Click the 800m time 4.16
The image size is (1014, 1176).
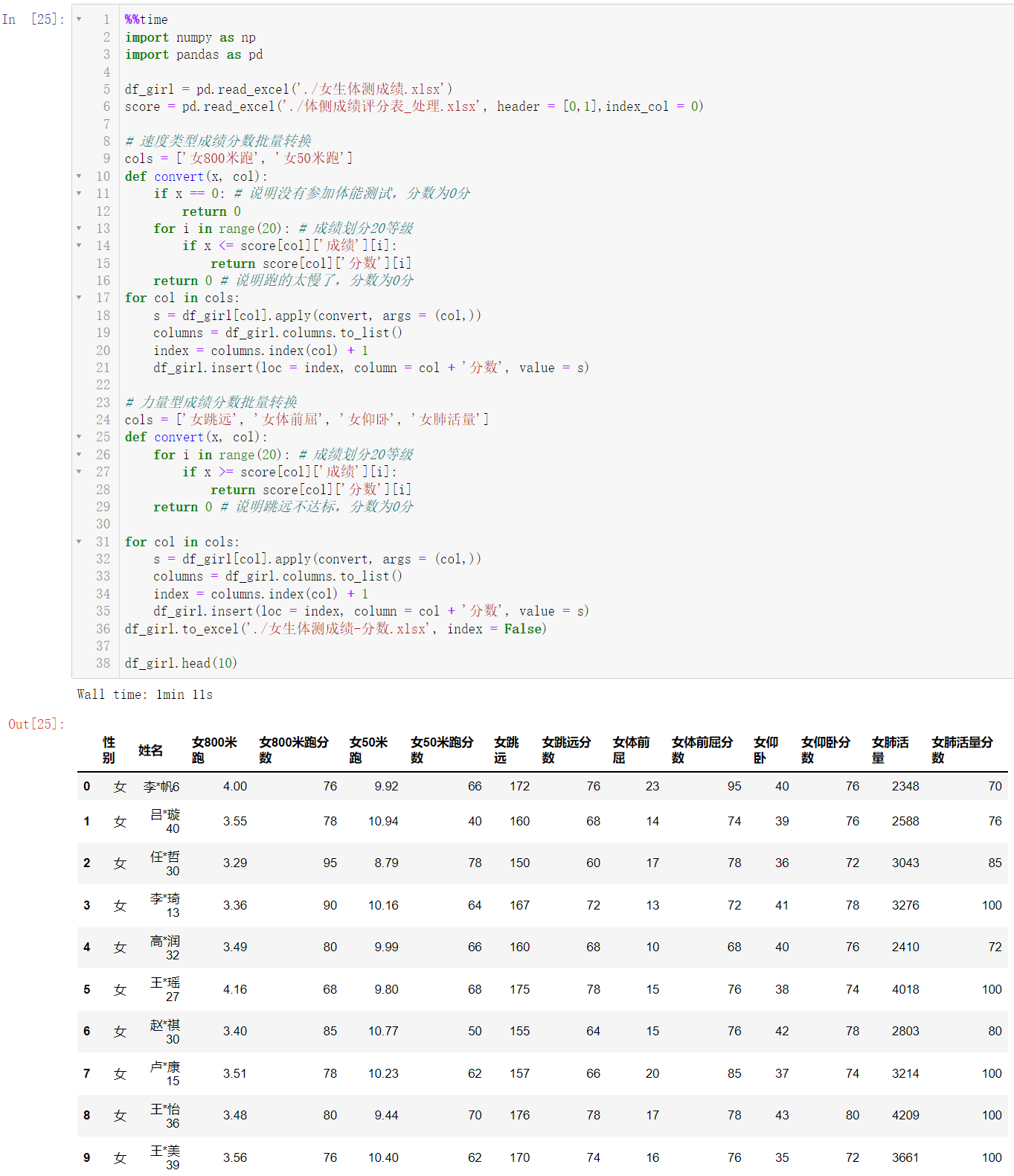point(235,990)
